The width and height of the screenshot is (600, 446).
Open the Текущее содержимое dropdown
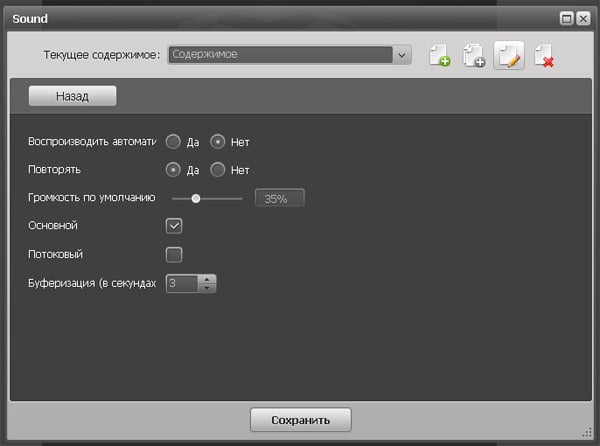tap(402, 56)
